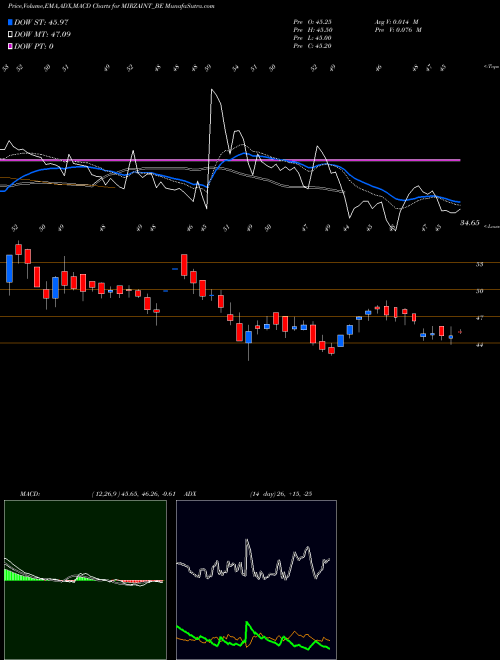Click the chart title mentioning MunafaSutra.com
The width and height of the screenshot is (500, 660).
point(111,7)
